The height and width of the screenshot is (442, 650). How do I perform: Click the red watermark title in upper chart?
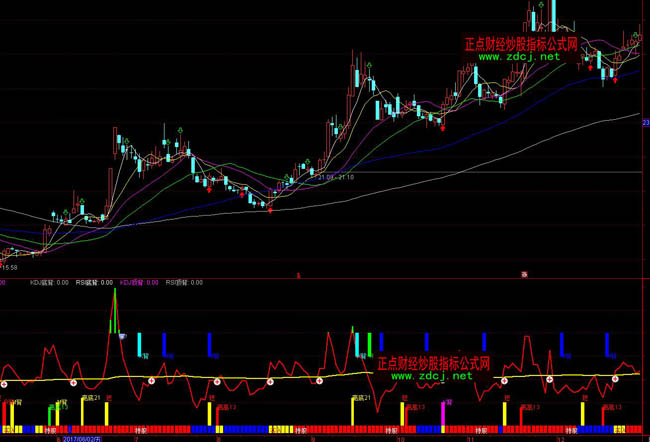coord(521,44)
